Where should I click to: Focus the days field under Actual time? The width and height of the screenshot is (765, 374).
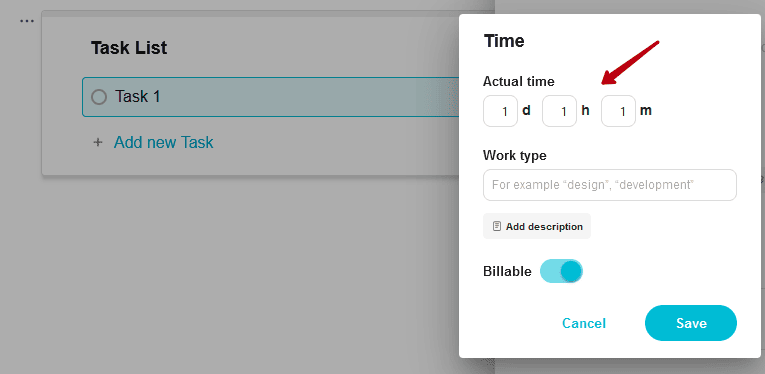click(500, 111)
